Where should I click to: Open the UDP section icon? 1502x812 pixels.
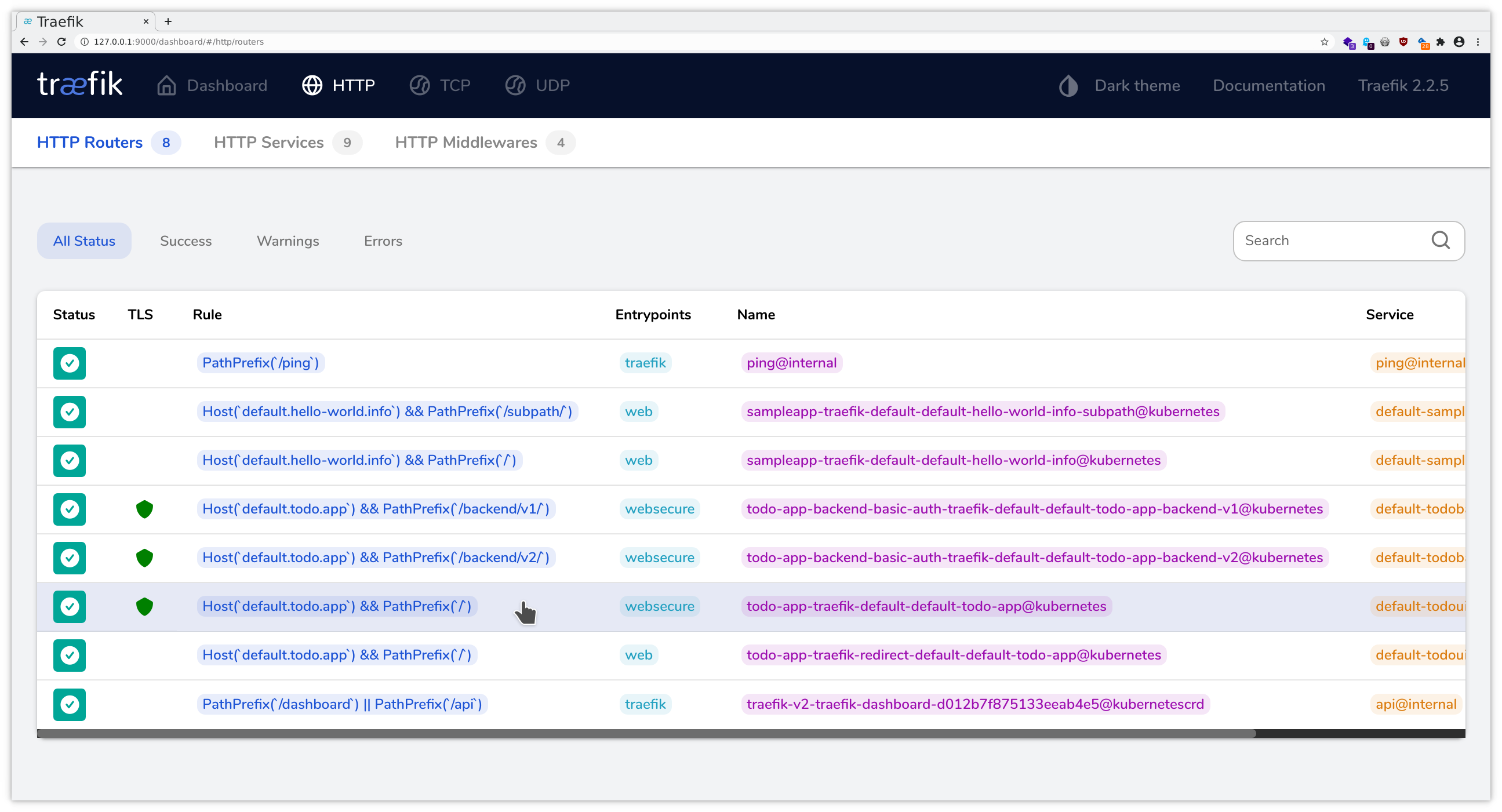(x=515, y=85)
